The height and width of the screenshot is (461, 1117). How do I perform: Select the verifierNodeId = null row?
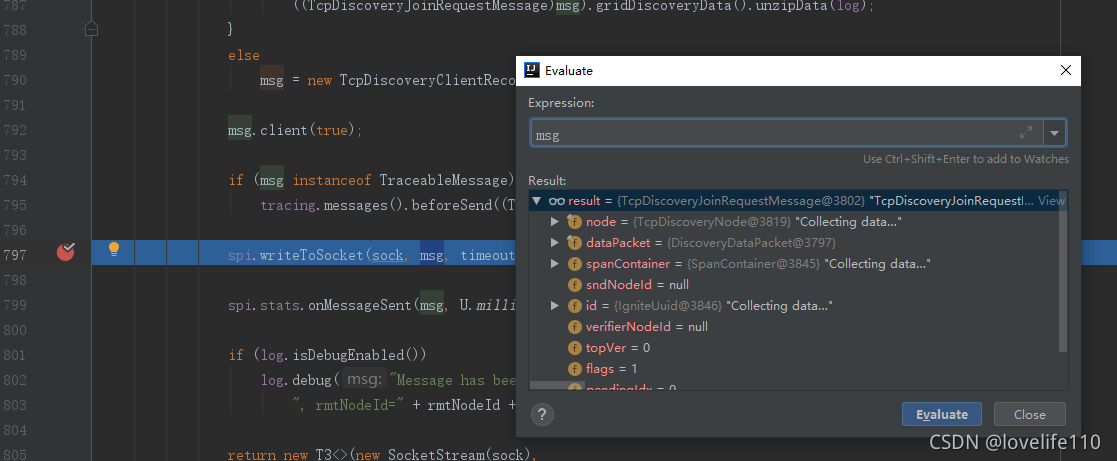pyautogui.click(x=646, y=327)
